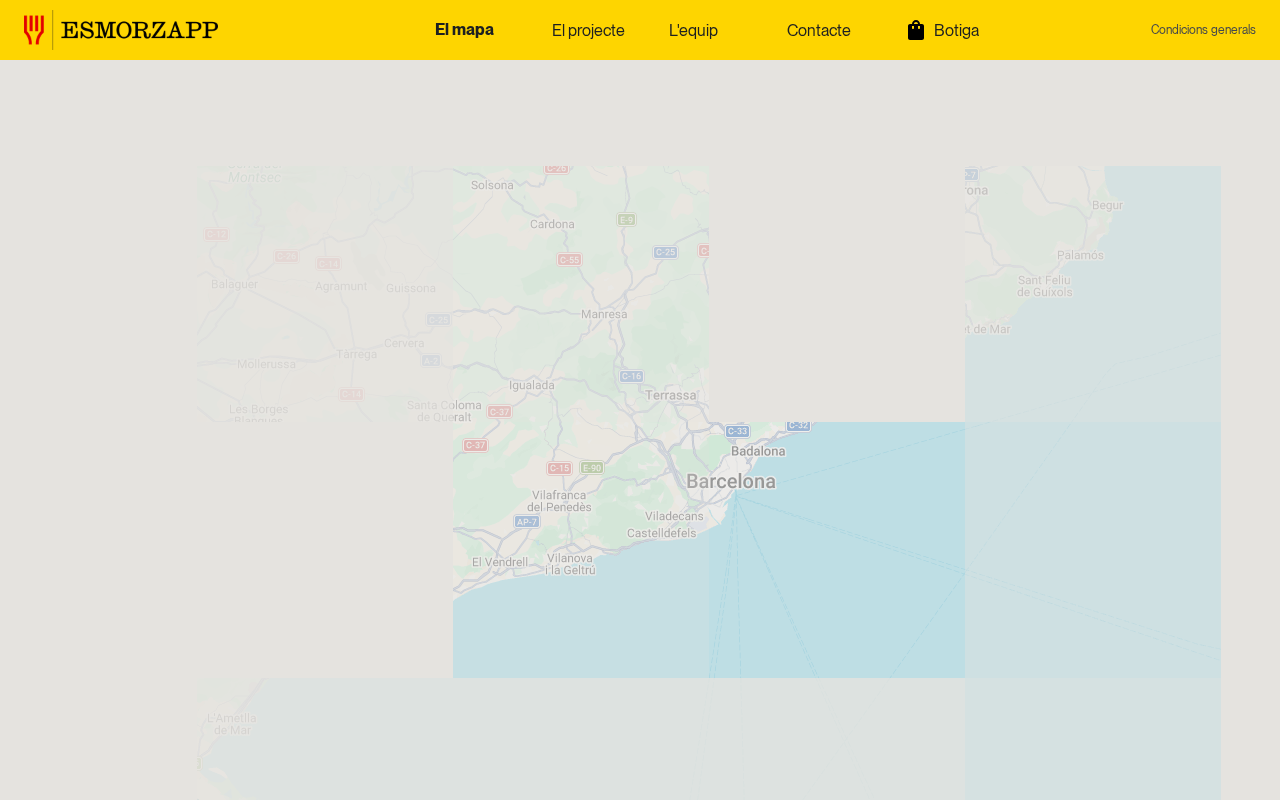
Task: Open the Botiga shop link
Action: click(956, 30)
